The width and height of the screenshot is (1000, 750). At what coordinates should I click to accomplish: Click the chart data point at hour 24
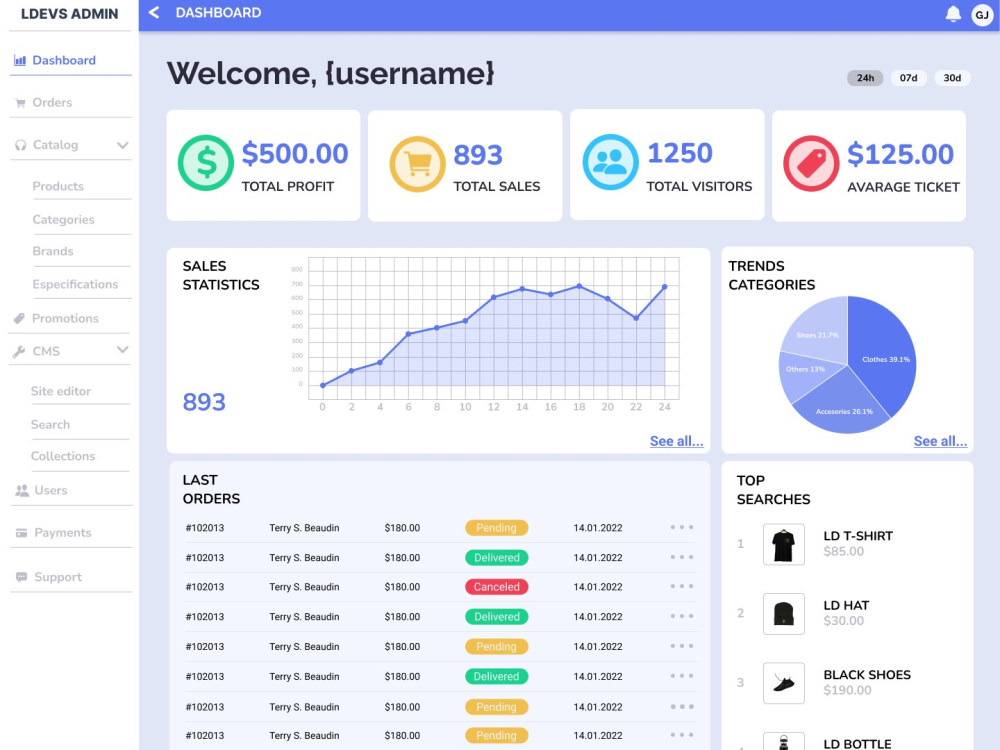pos(665,287)
